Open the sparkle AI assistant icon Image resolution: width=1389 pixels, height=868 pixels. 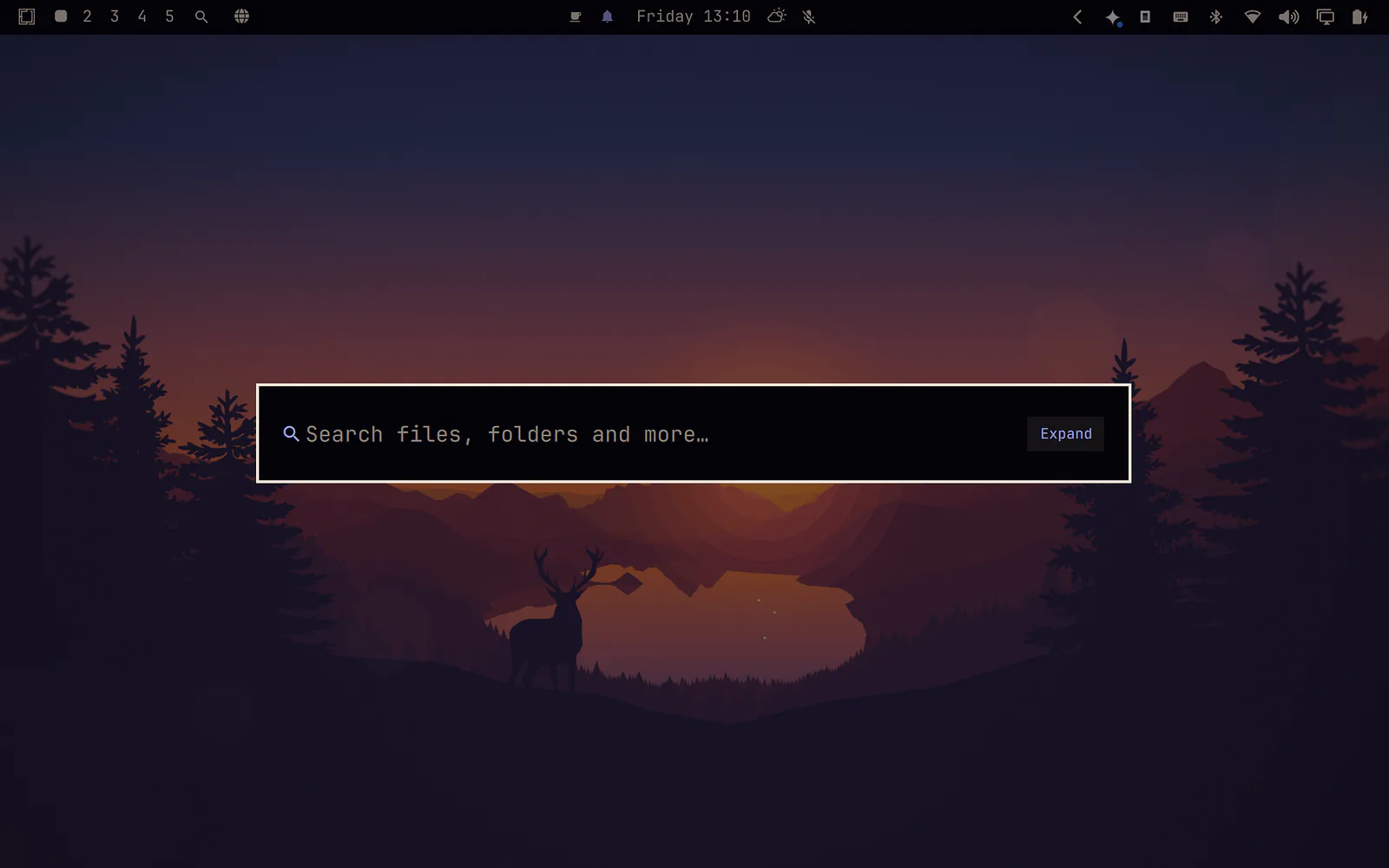click(x=1113, y=17)
